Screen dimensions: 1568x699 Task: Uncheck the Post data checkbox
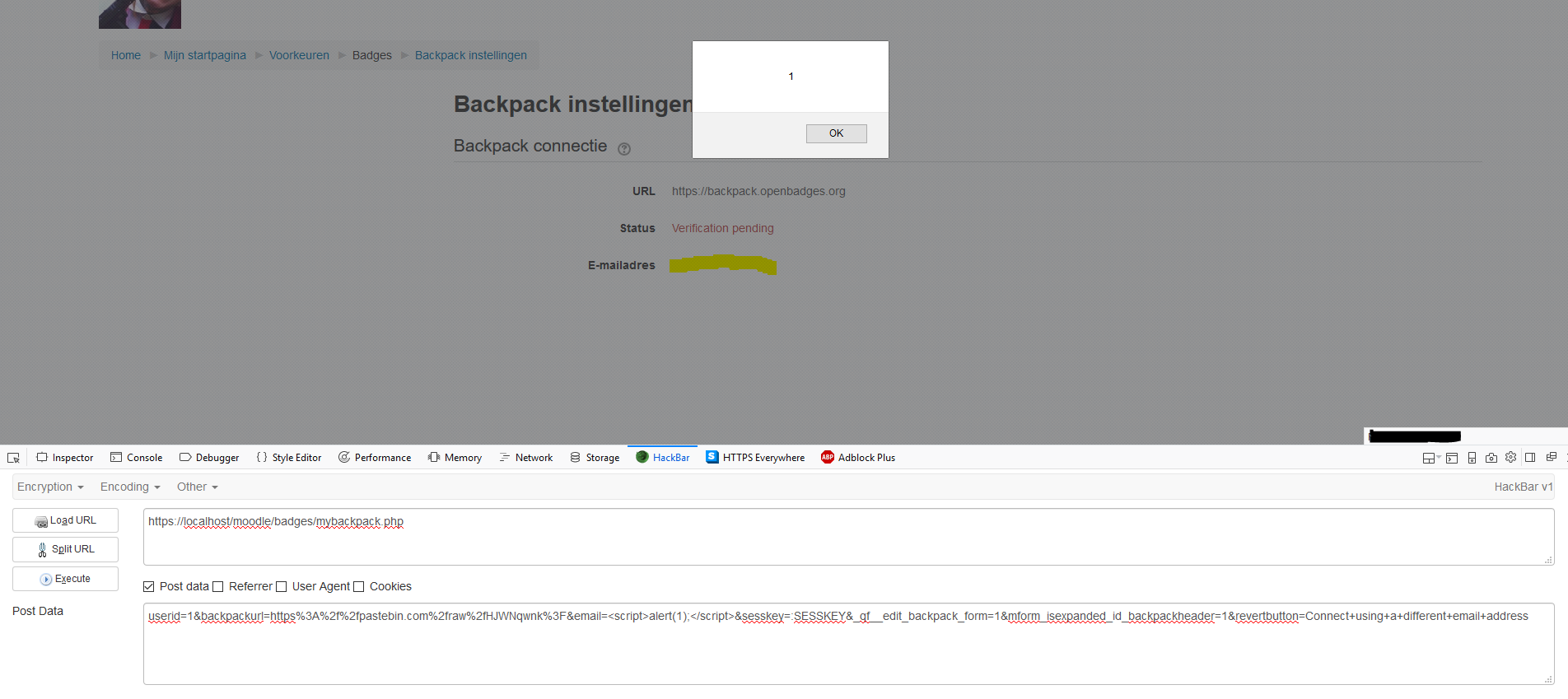[149, 587]
